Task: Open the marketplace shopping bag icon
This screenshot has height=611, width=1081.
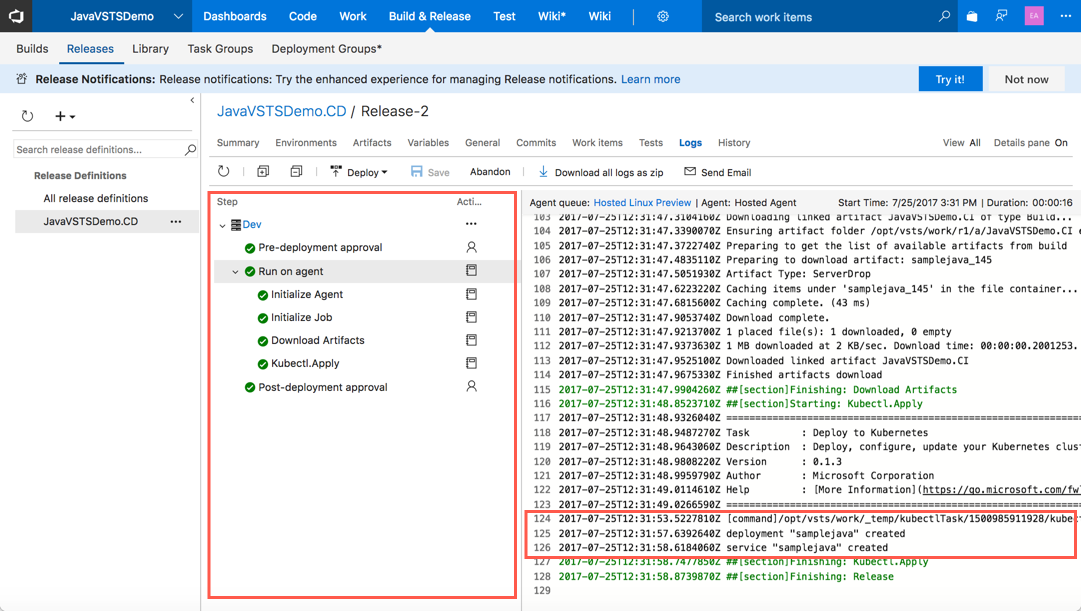Action: 972,16
